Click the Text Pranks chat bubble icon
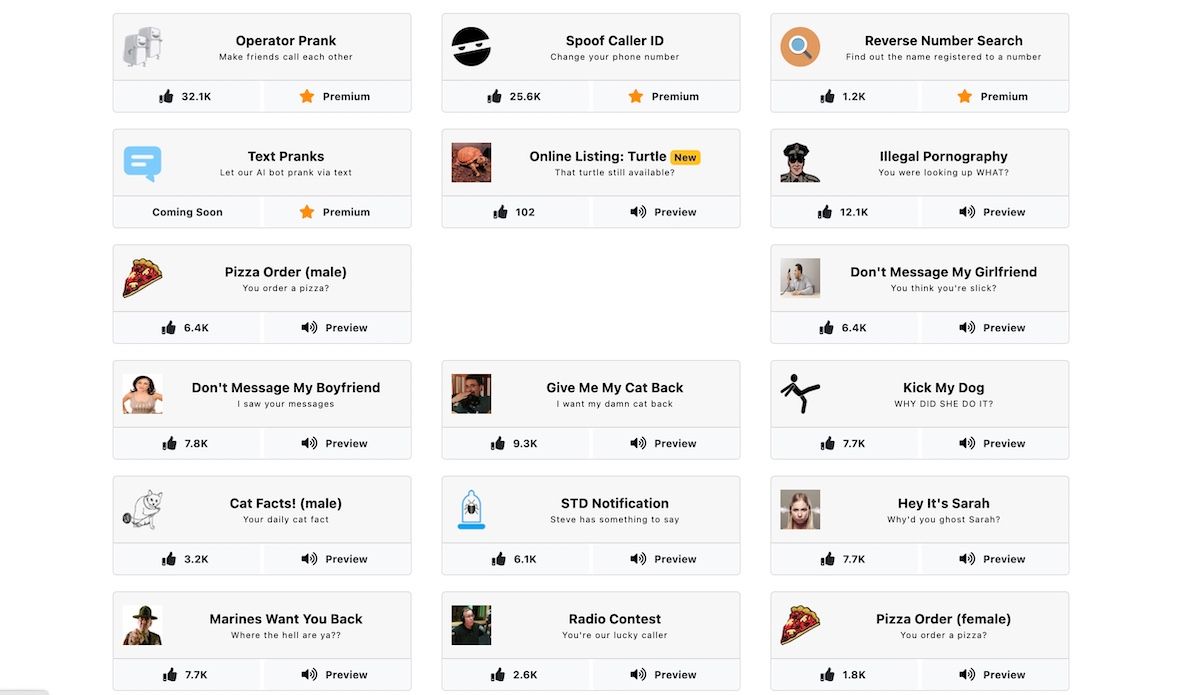 tap(142, 163)
